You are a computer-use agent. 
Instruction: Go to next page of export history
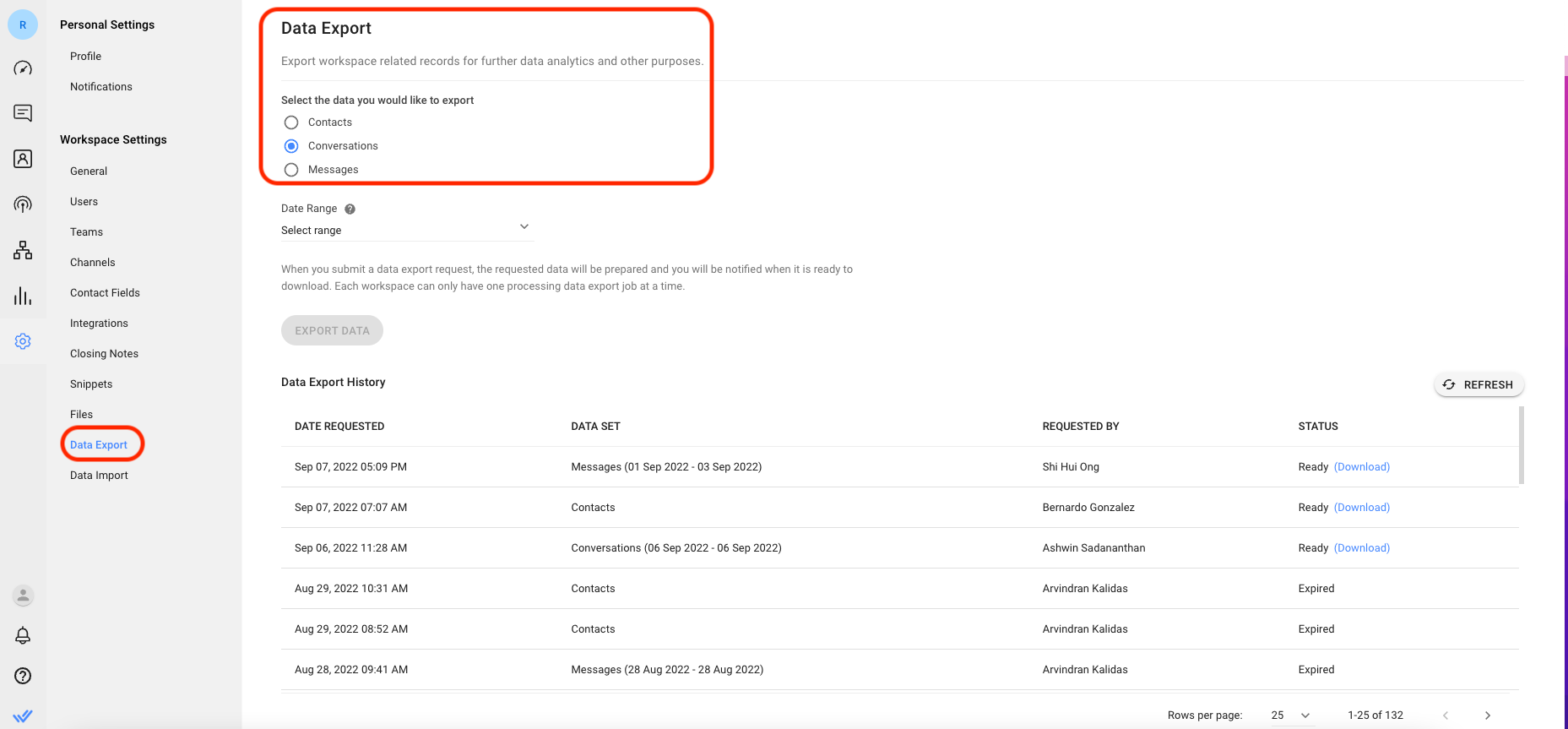pyautogui.click(x=1487, y=715)
